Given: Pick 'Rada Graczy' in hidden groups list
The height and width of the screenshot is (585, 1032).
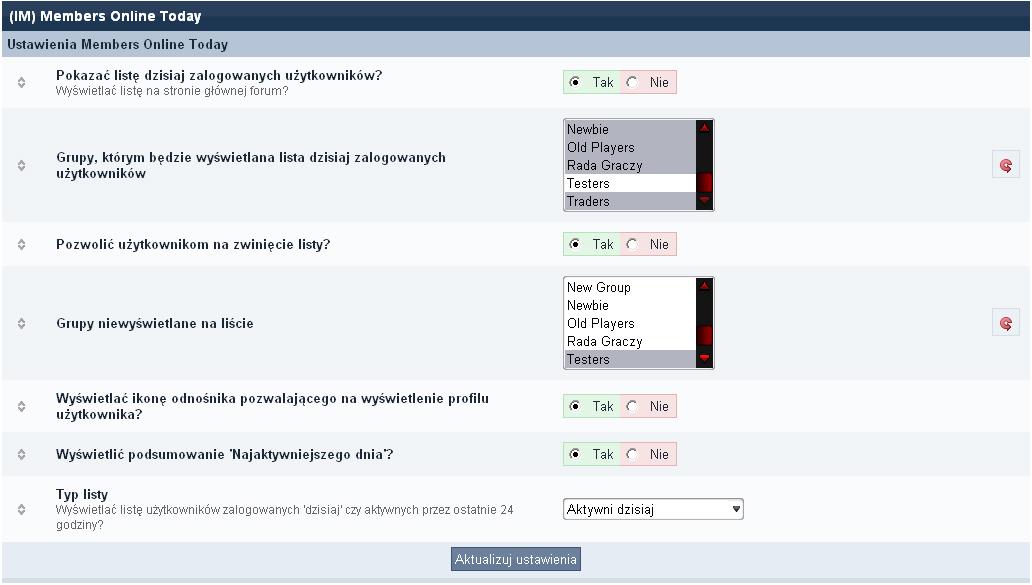Looking at the screenshot, I should pos(629,342).
